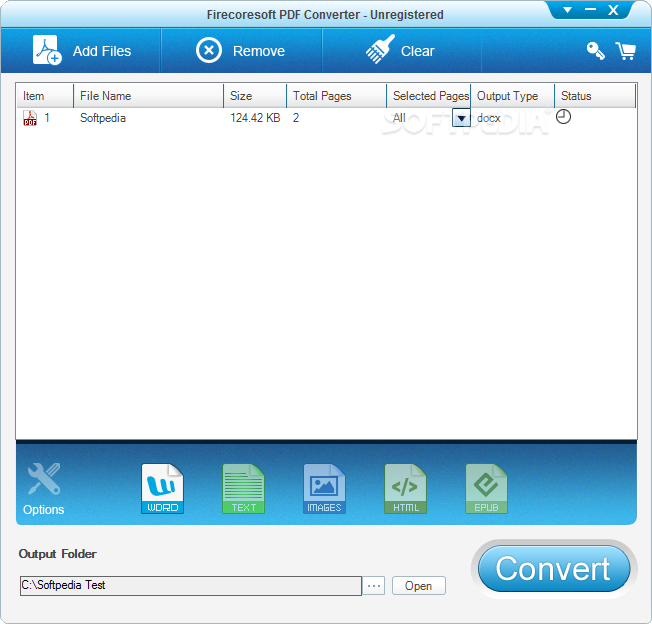Click the Size column header

coord(255,96)
